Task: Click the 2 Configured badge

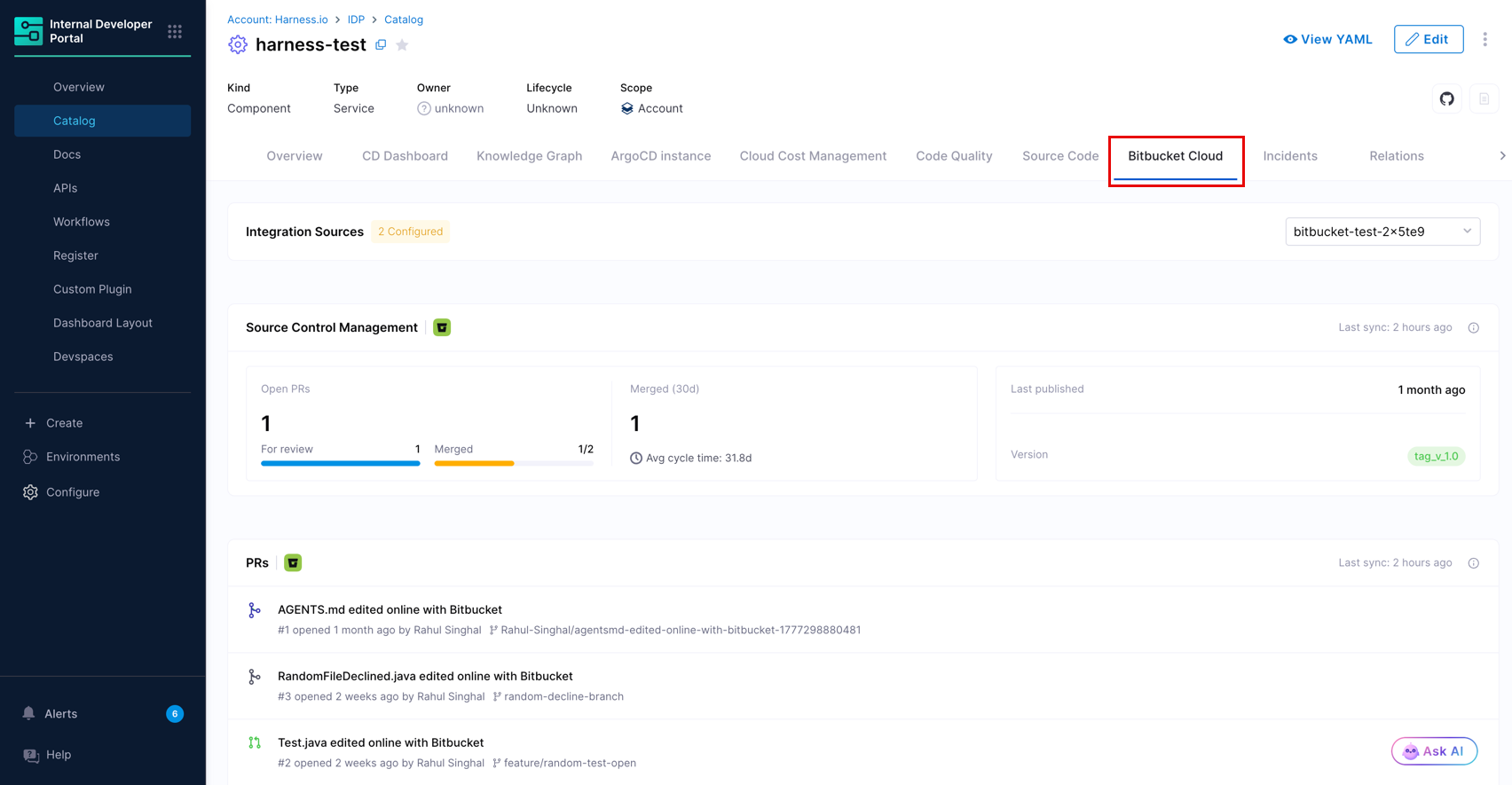Action: point(410,232)
